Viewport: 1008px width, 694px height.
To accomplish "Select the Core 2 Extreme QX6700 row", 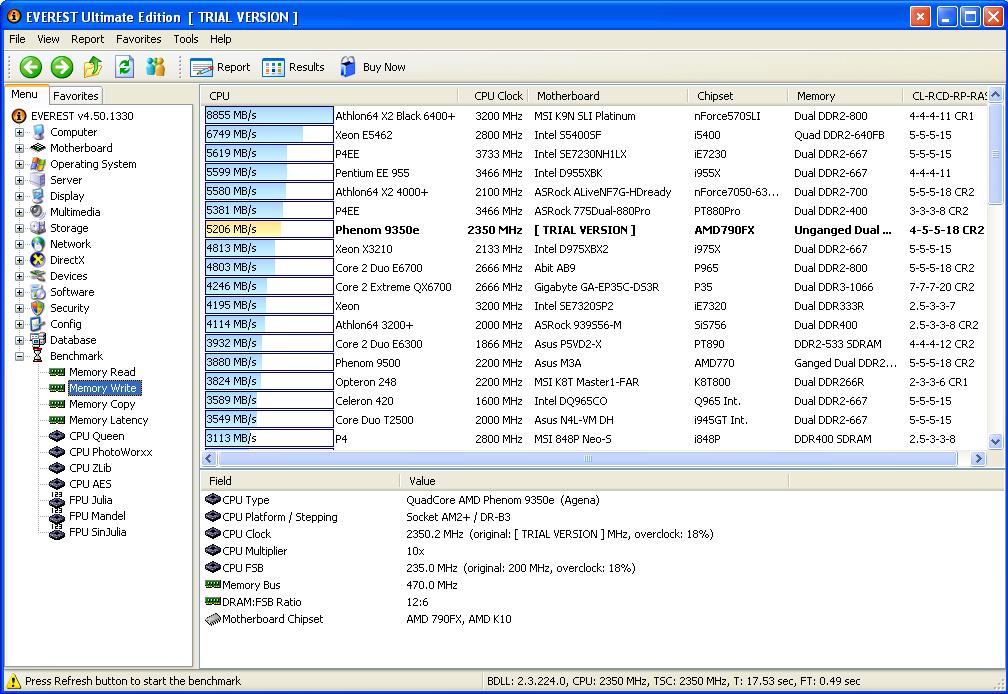I will (x=595, y=287).
